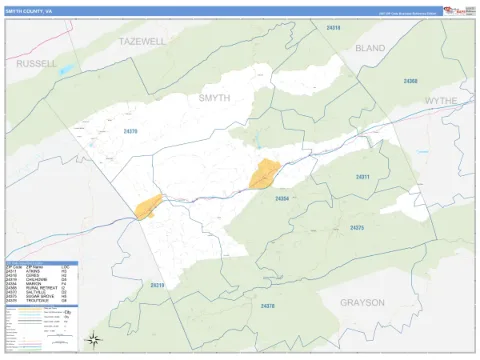Viewport: 480px width, 360px height.
Task: Click the 'SMYTH COUNTY, VA' map title
Action: [29, 11]
